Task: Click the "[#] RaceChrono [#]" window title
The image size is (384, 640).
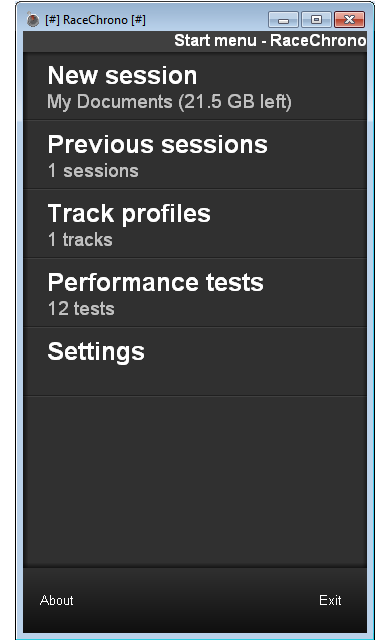Action: (x=95, y=20)
